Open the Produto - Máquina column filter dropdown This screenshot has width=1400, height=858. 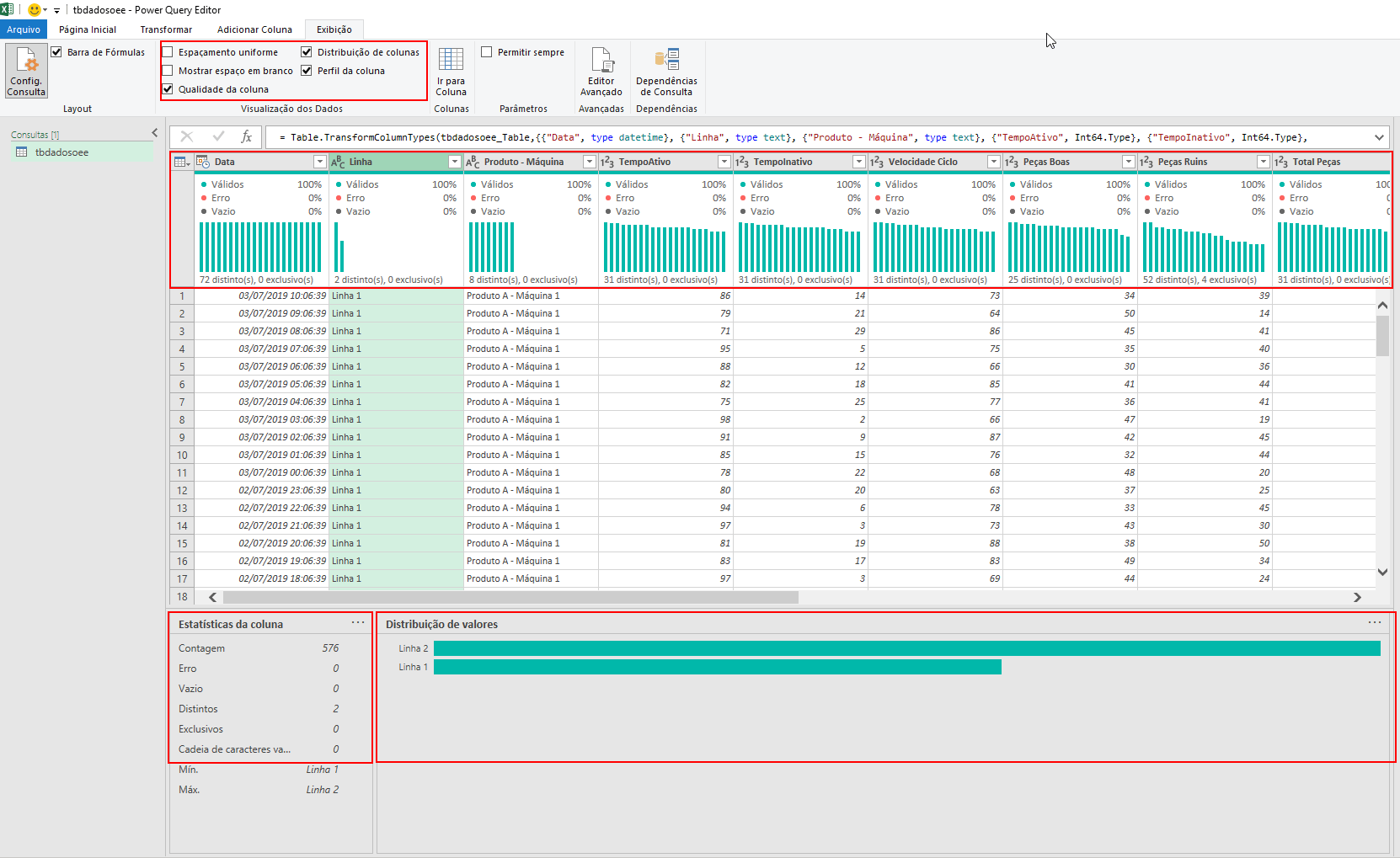tap(589, 161)
